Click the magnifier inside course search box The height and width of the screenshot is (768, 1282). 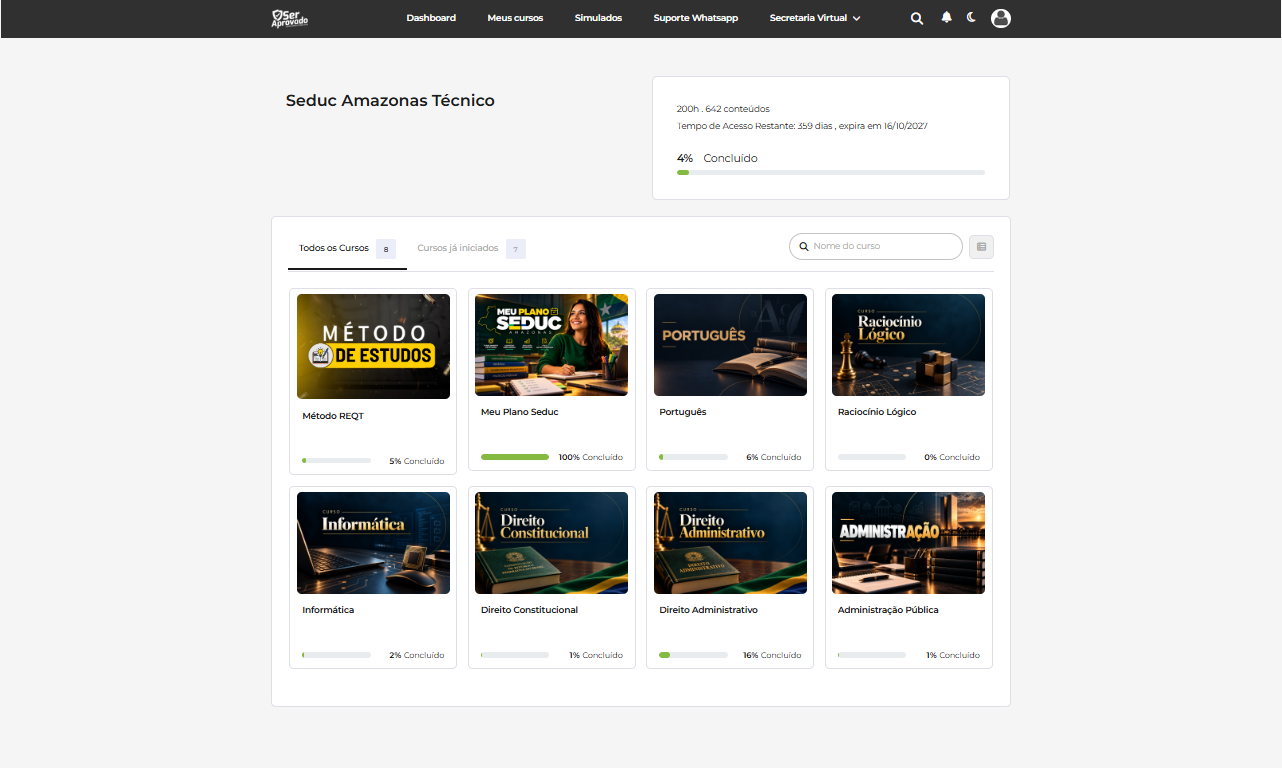point(803,246)
